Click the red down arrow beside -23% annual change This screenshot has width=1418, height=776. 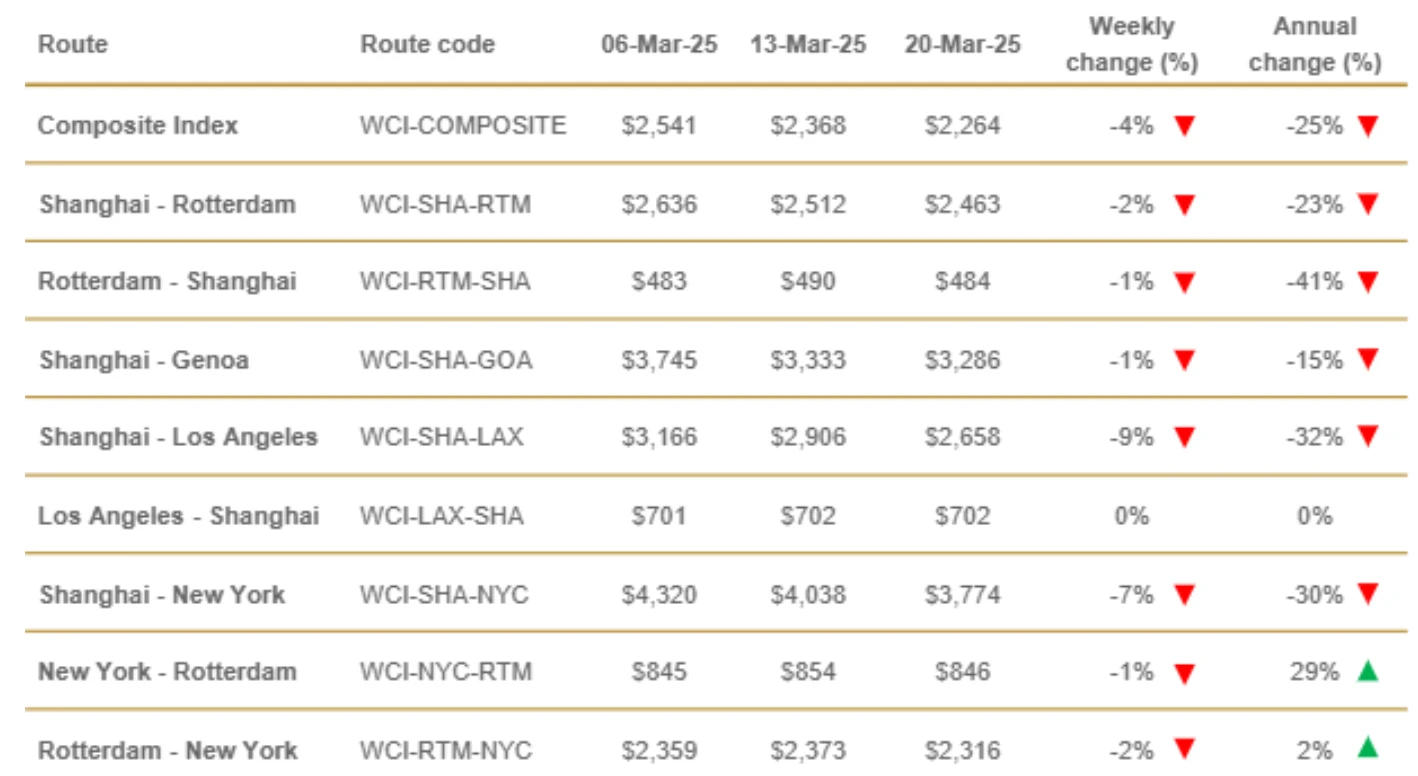pos(1368,204)
